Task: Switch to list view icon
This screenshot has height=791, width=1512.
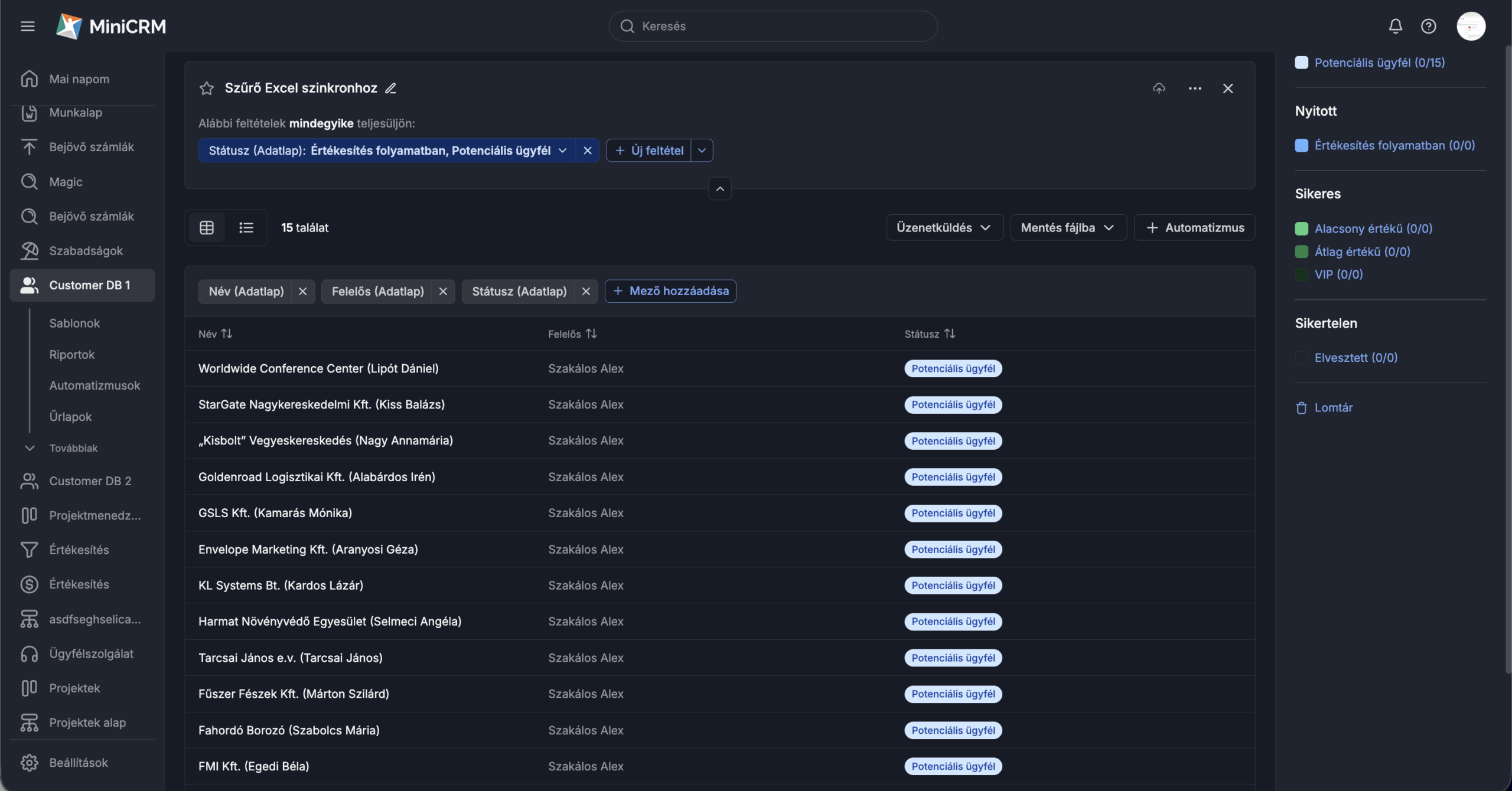Action: point(246,228)
